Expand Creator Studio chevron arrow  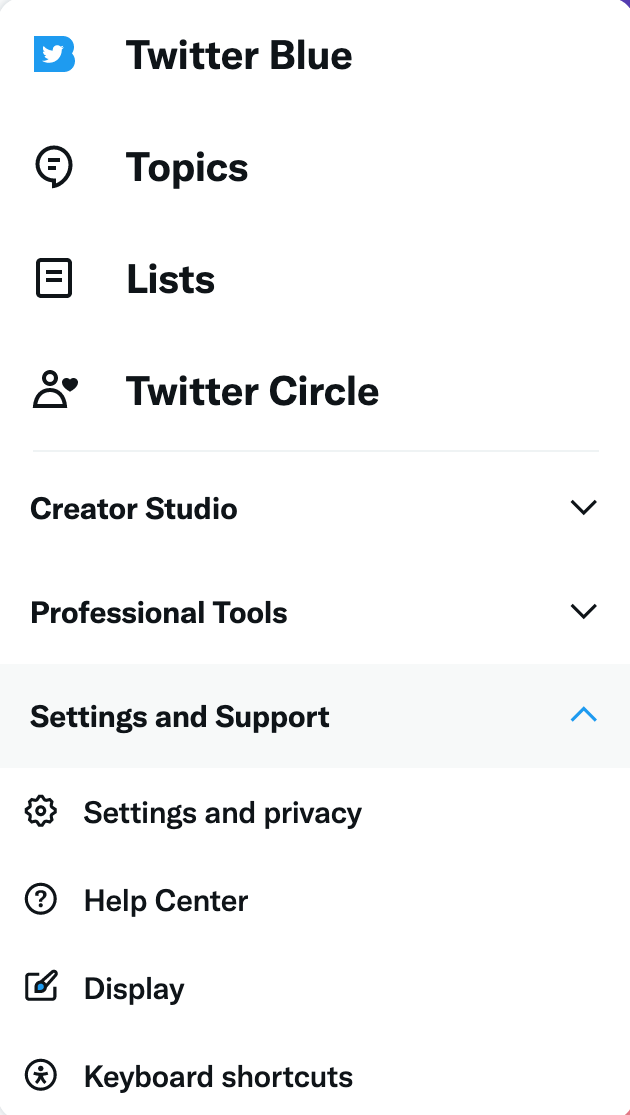pos(583,508)
